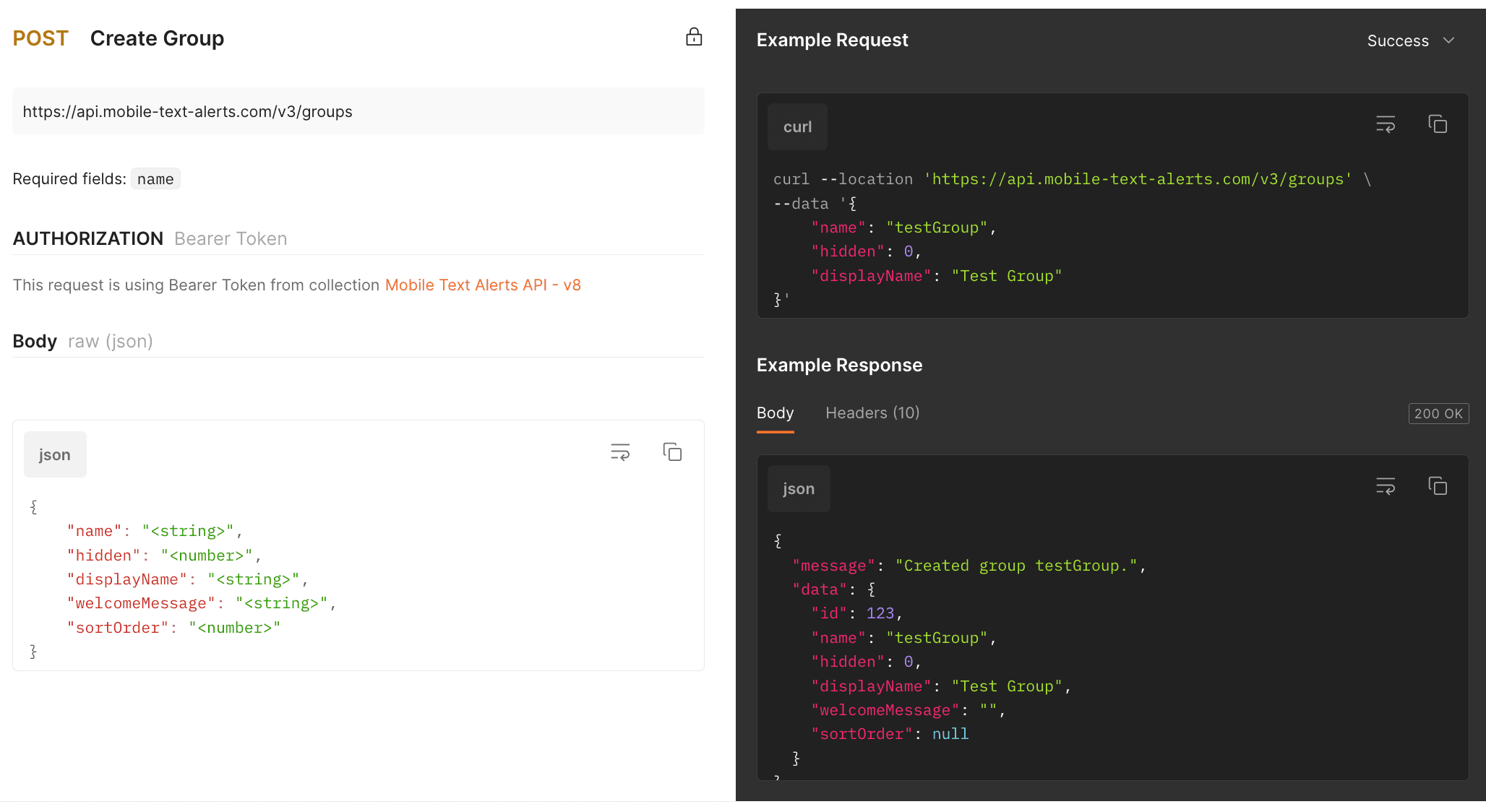This screenshot has width=1486, height=812.
Task: Click the "message": "Created group testGroup." line
Action: tap(969, 566)
